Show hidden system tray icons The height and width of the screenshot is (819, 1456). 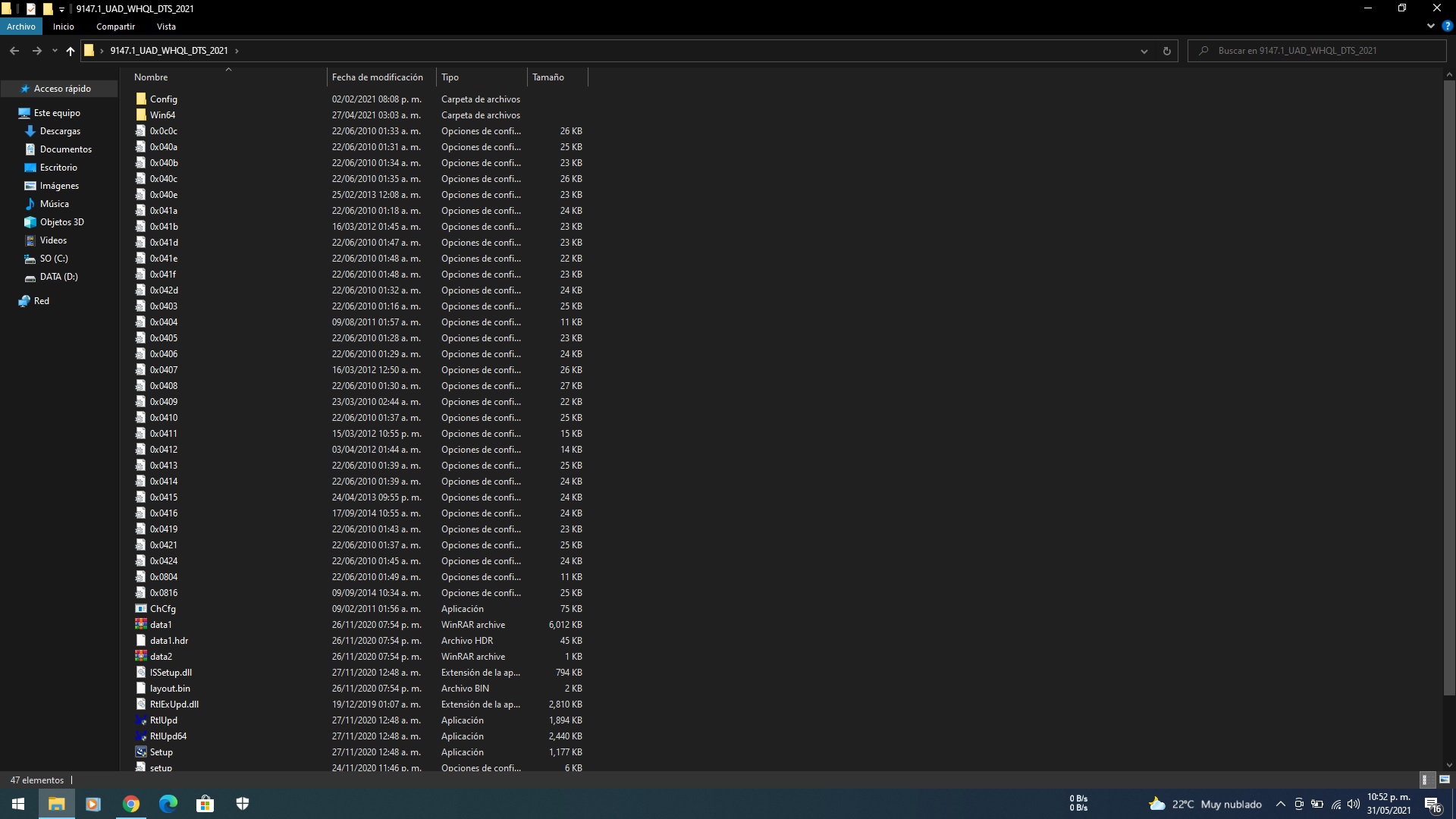[1281, 804]
